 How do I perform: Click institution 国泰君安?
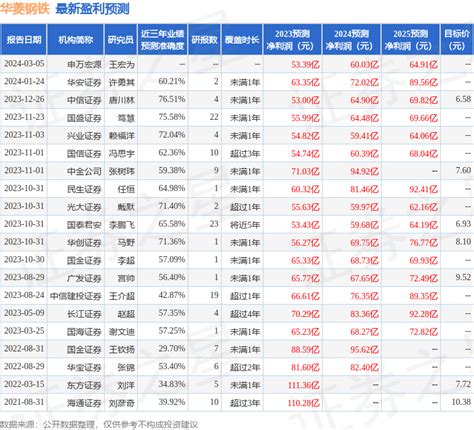[84, 225]
